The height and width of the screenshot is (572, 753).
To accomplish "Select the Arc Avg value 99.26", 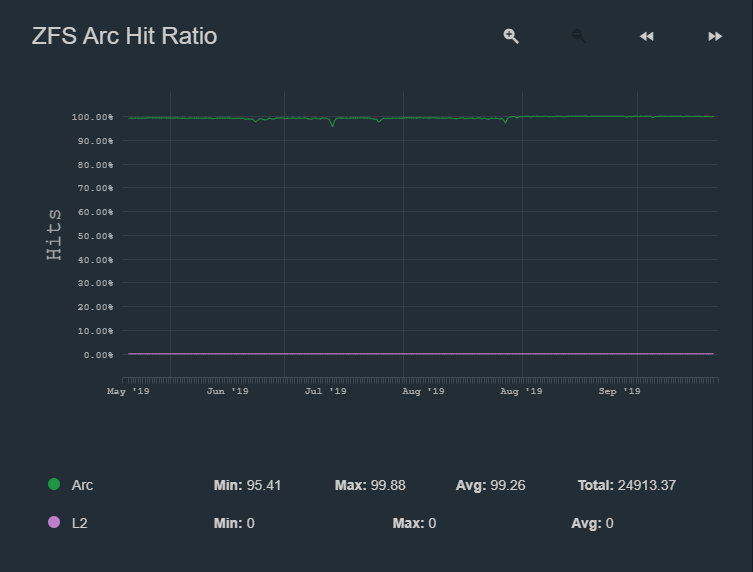I will click(x=508, y=485).
